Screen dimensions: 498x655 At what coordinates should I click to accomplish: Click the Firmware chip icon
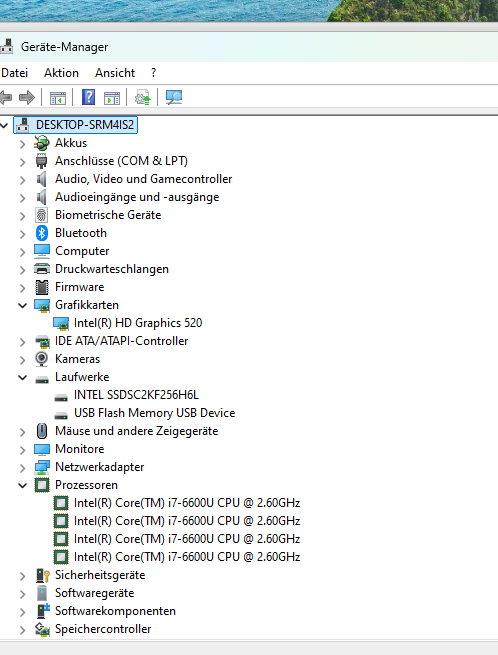coord(41,287)
